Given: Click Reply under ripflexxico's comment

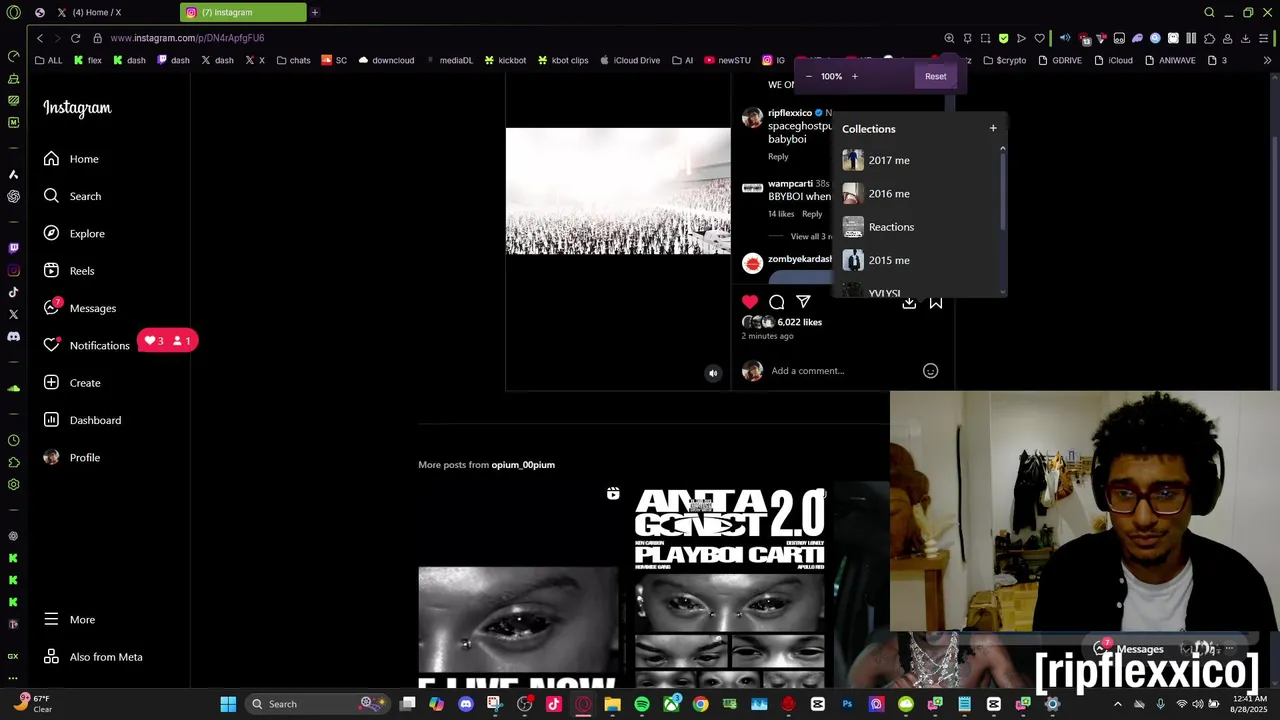Looking at the screenshot, I should click(x=778, y=156).
